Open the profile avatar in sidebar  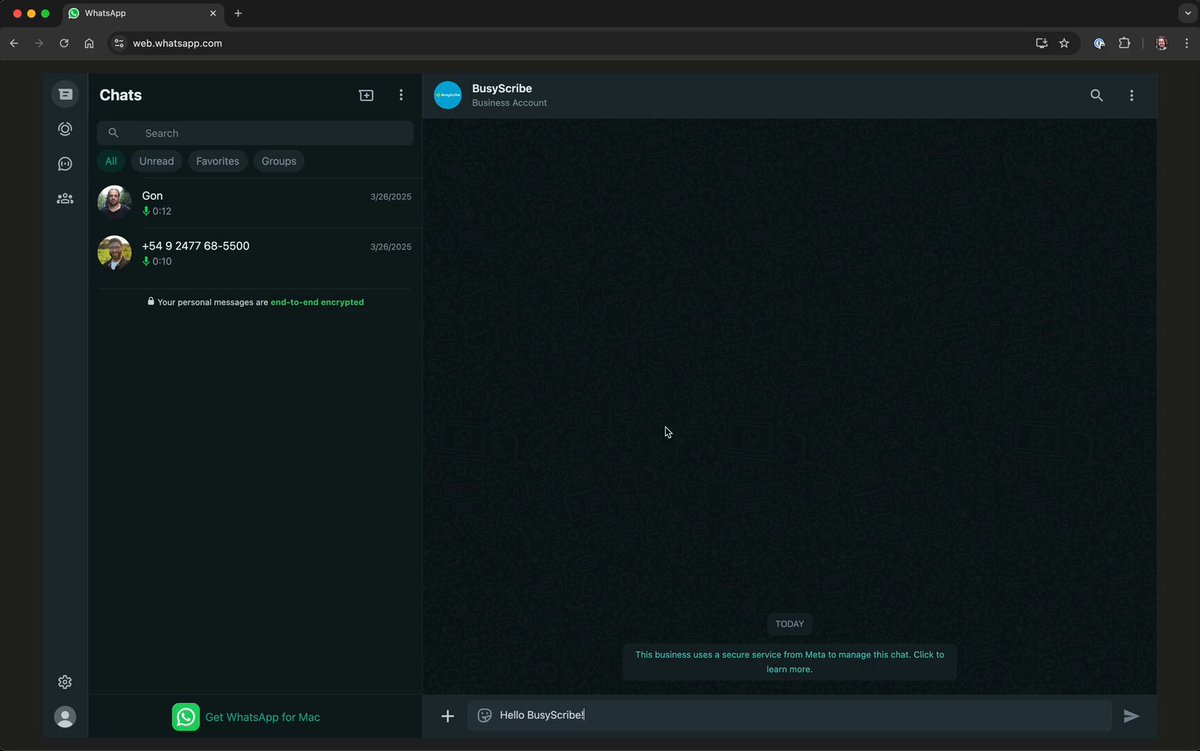tap(65, 717)
